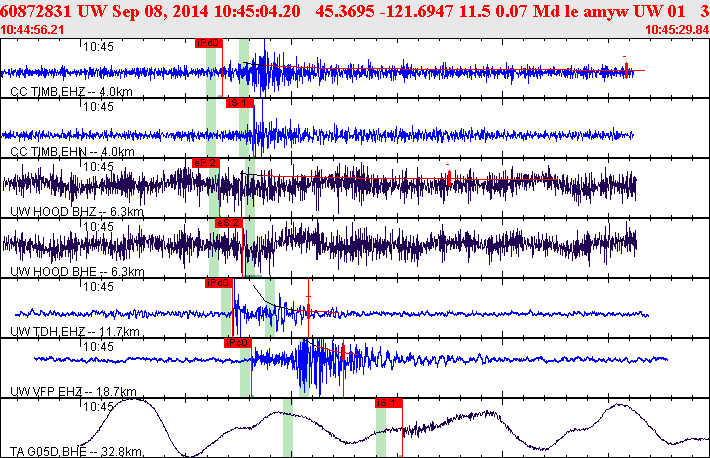
Task: Select the iPd0 pick flag on TJMB EHZ
Action: 209,43
